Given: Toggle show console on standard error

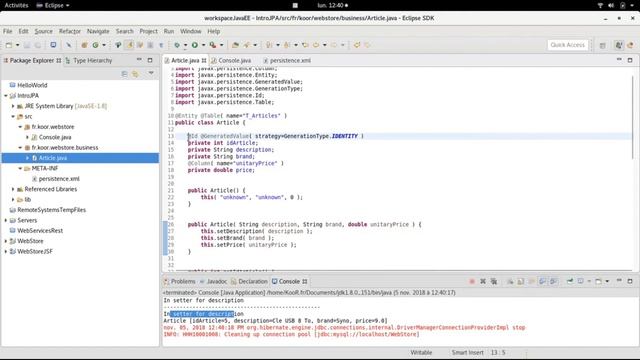Looking at the screenshot, I should (553, 281).
